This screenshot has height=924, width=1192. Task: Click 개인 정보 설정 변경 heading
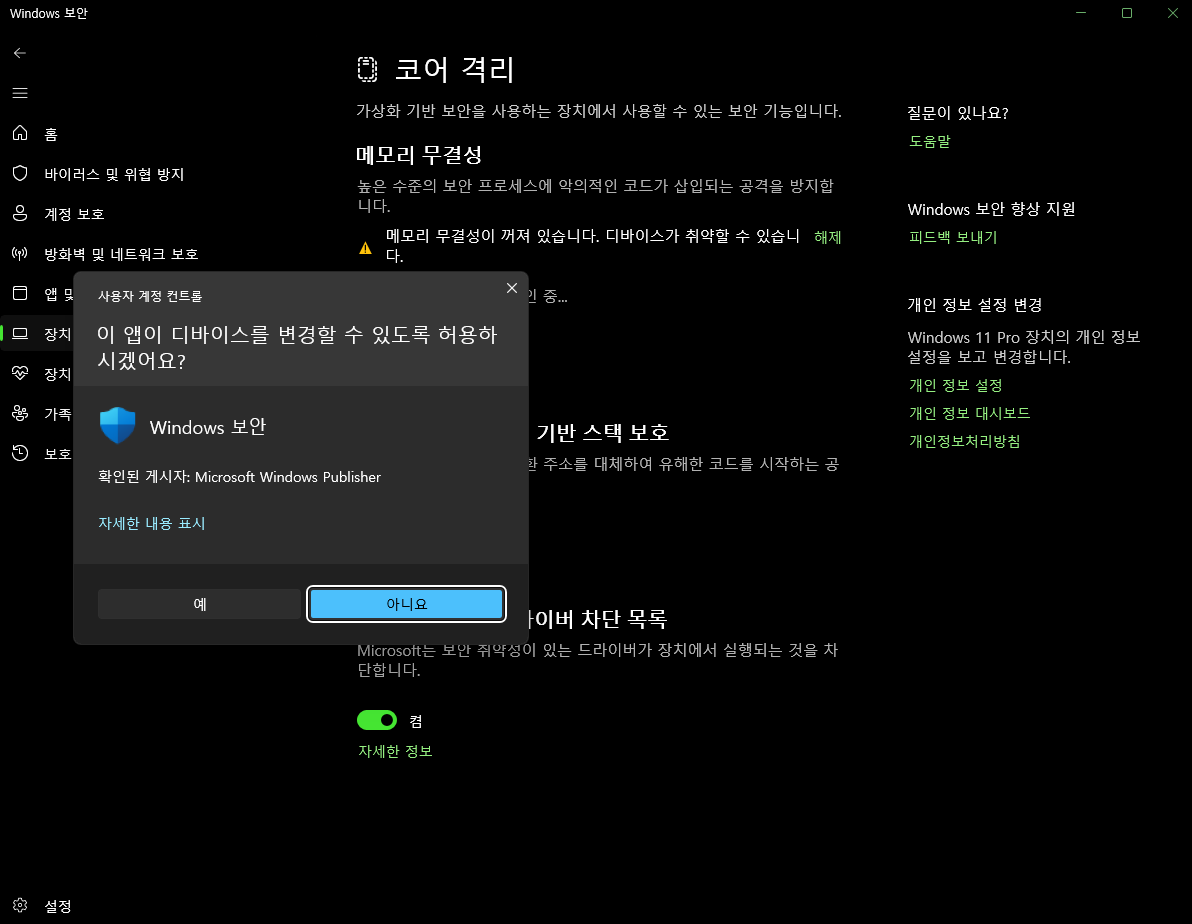pyautogui.click(x=975, y=305)
